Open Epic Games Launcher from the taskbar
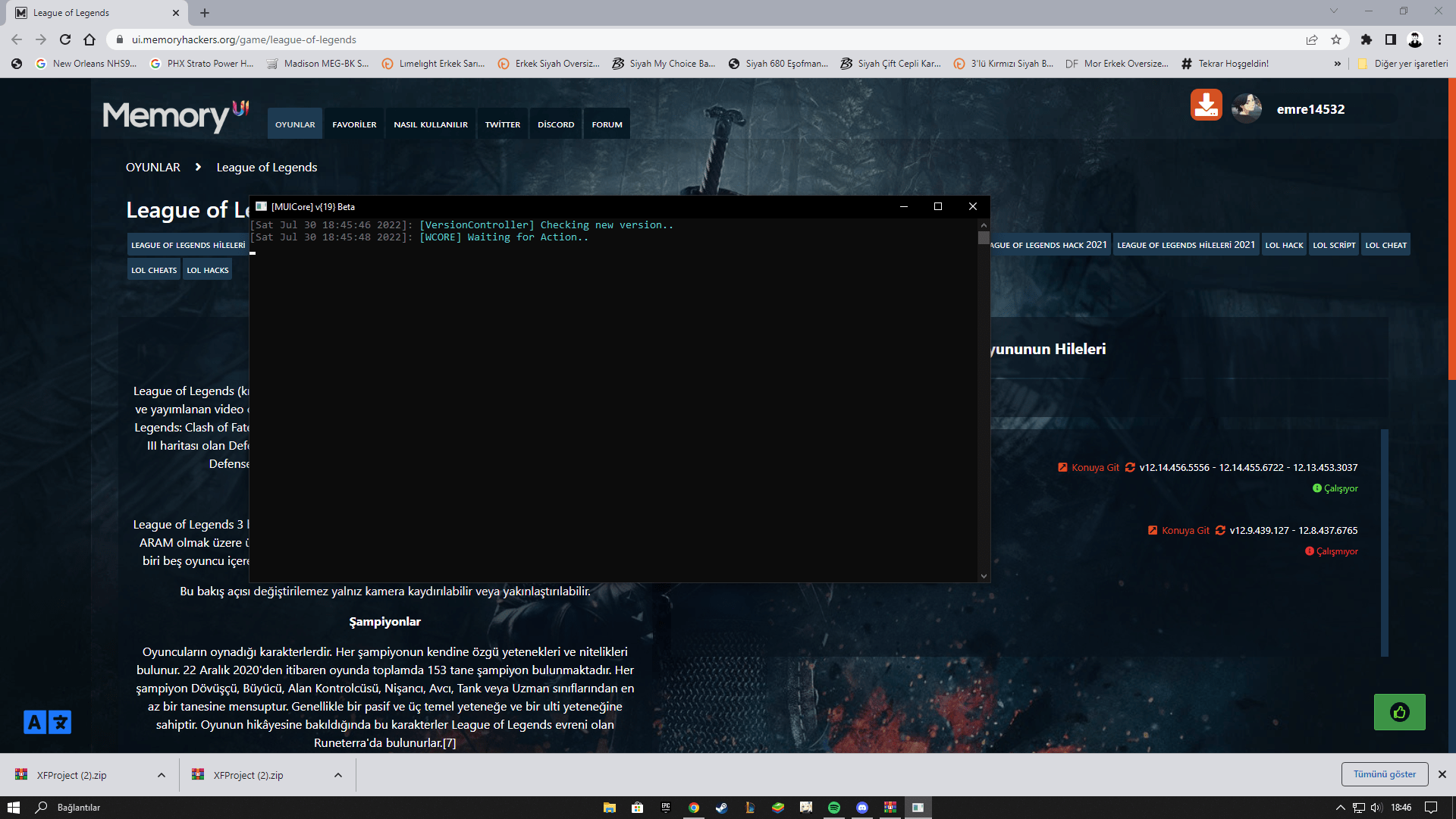Screen dimensions: 1456x819 point(666,808)
